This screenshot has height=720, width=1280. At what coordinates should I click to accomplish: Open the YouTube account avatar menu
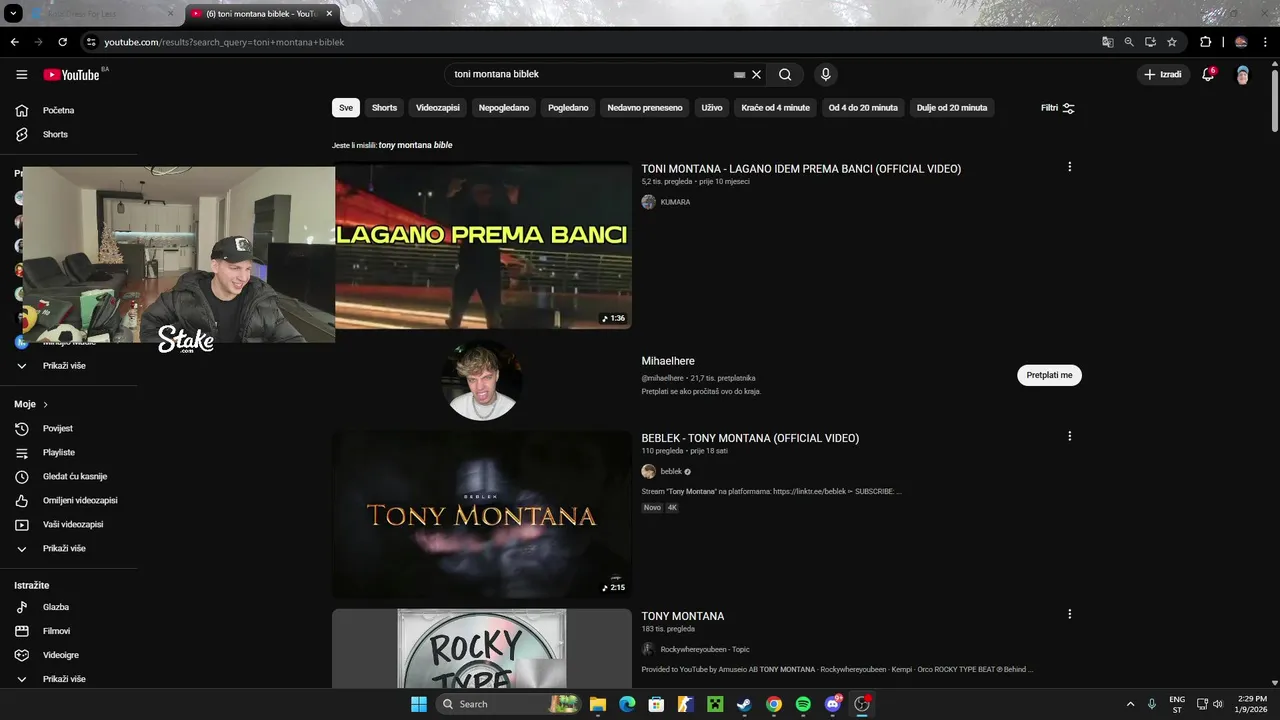pyautogui.click(x=1242, y=75)
